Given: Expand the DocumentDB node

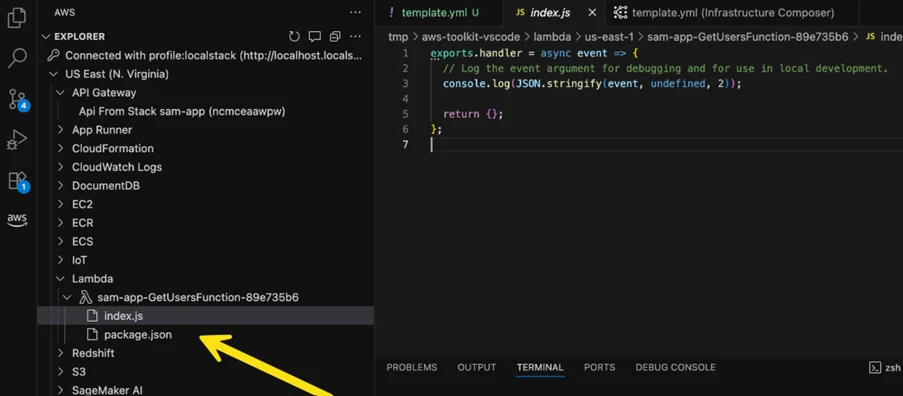Looking at the screenshot, I should [x=60, y=186].
